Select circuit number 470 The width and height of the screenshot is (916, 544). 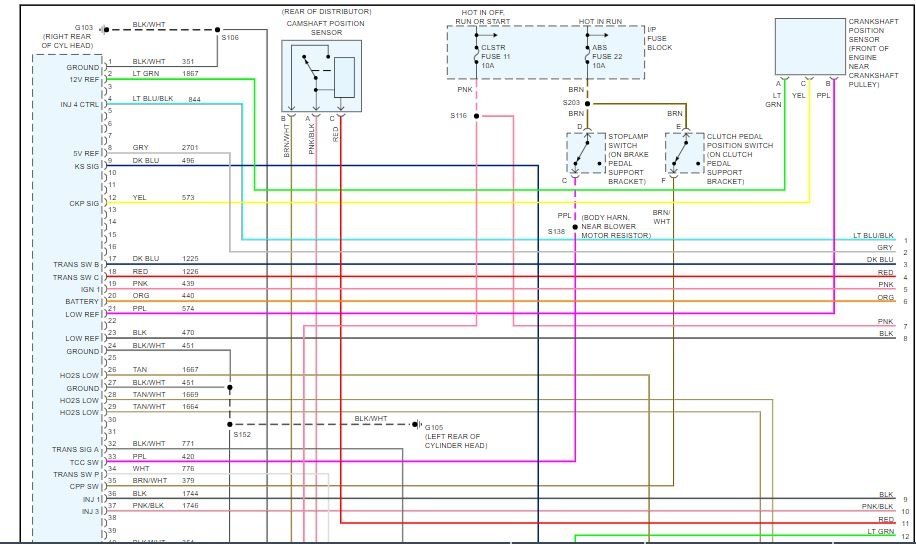188,332
